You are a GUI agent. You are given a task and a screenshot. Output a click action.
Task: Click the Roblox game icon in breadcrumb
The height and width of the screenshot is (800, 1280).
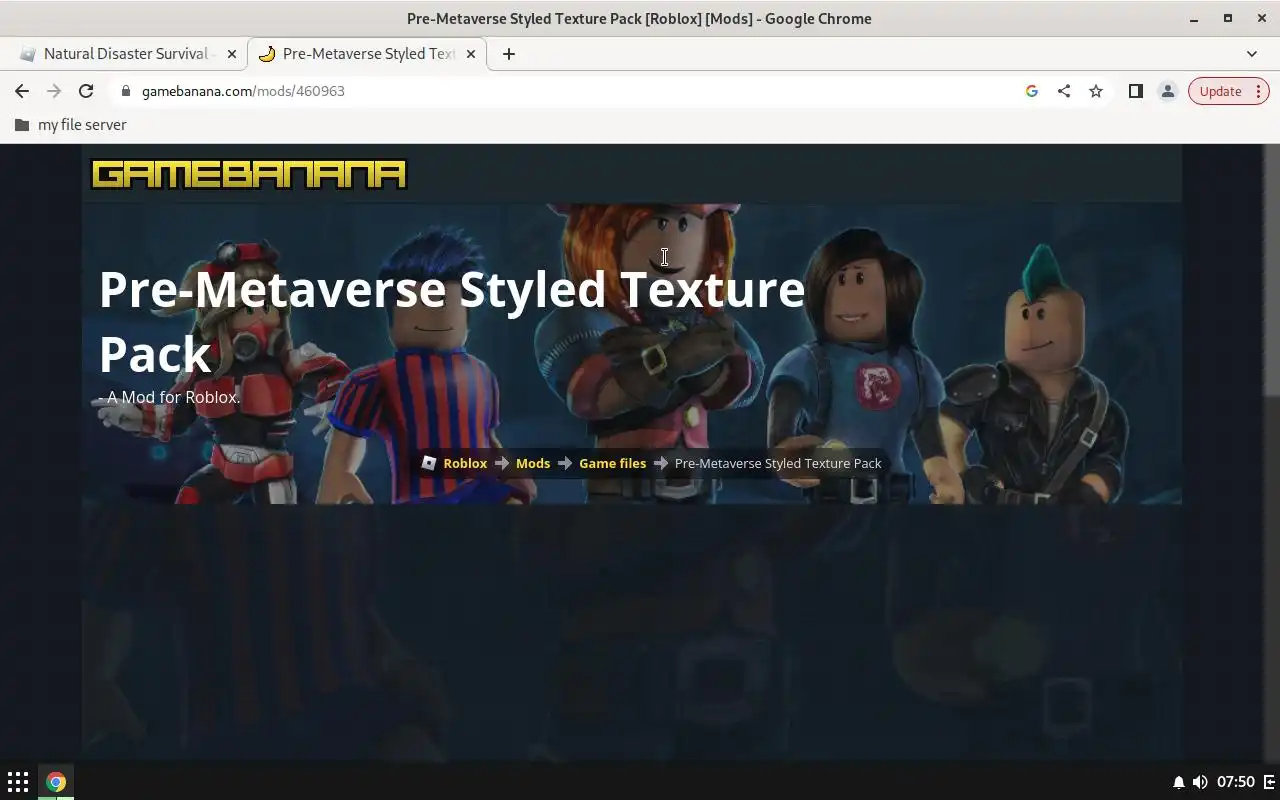pos(429,463)
